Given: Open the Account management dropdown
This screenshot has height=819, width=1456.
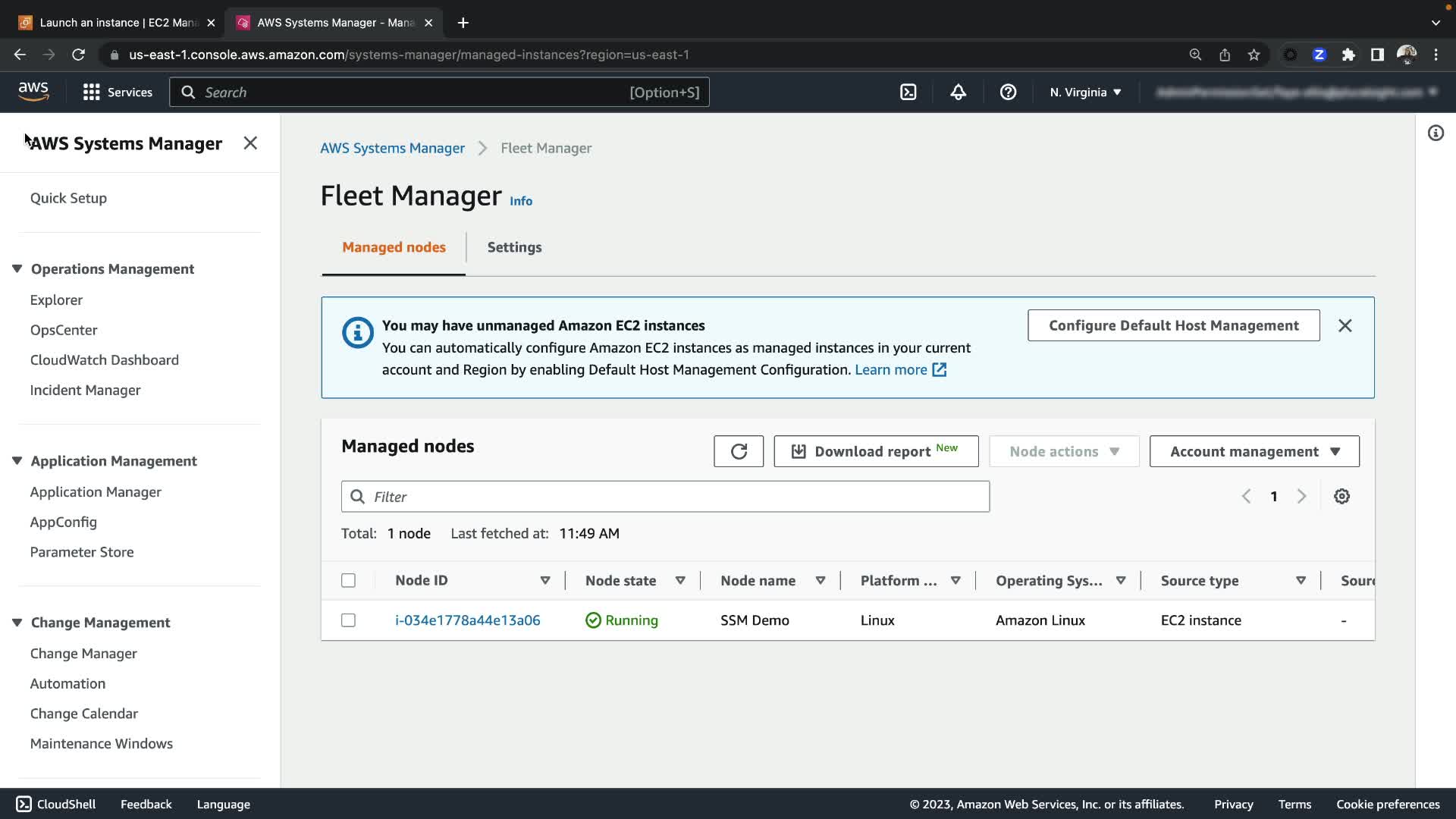Looking at the screenshot, I should coord(1254,451).
